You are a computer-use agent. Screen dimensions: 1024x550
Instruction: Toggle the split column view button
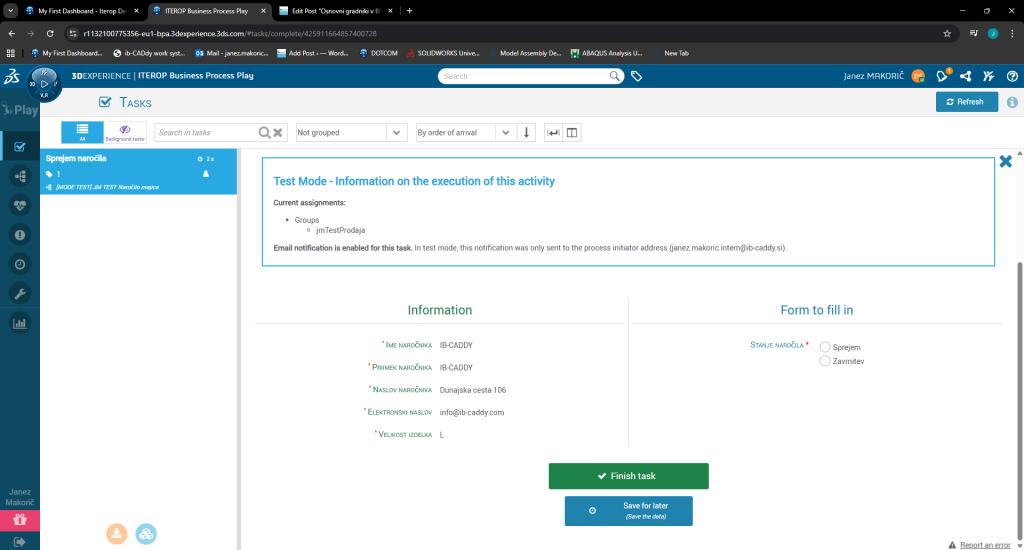coord(572,133)
